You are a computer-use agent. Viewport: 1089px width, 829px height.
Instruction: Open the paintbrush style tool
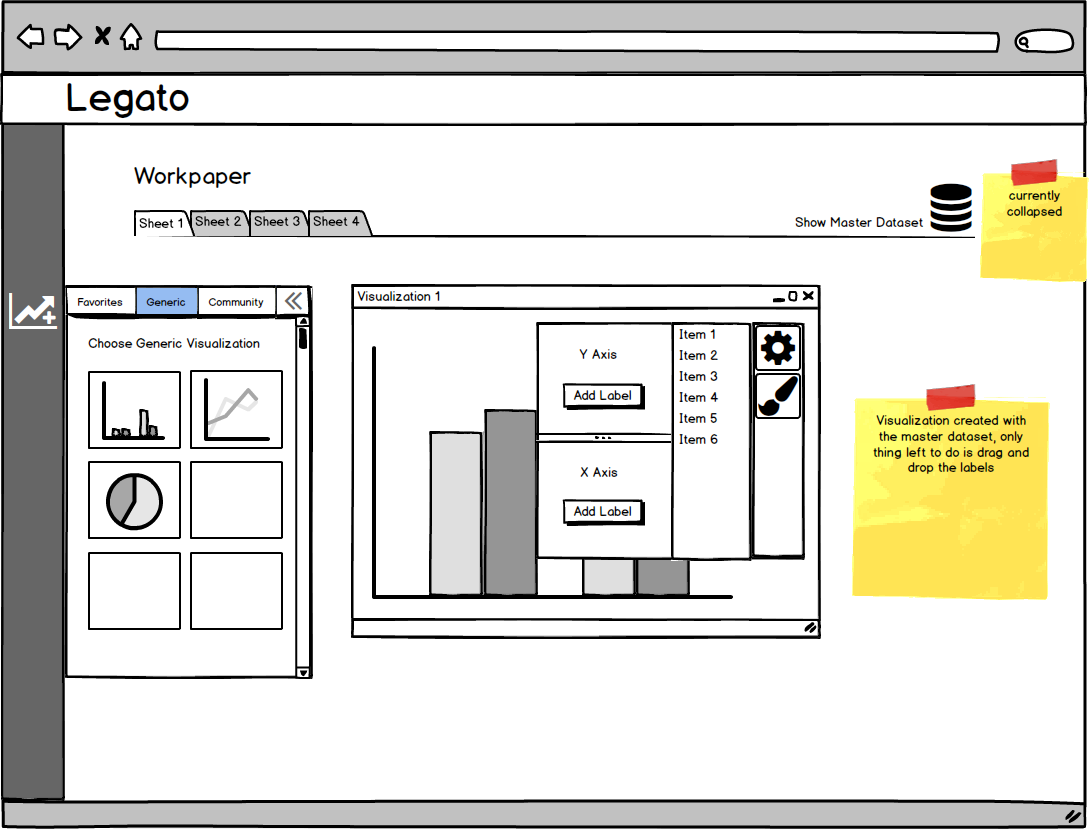(x=778, y=396)
